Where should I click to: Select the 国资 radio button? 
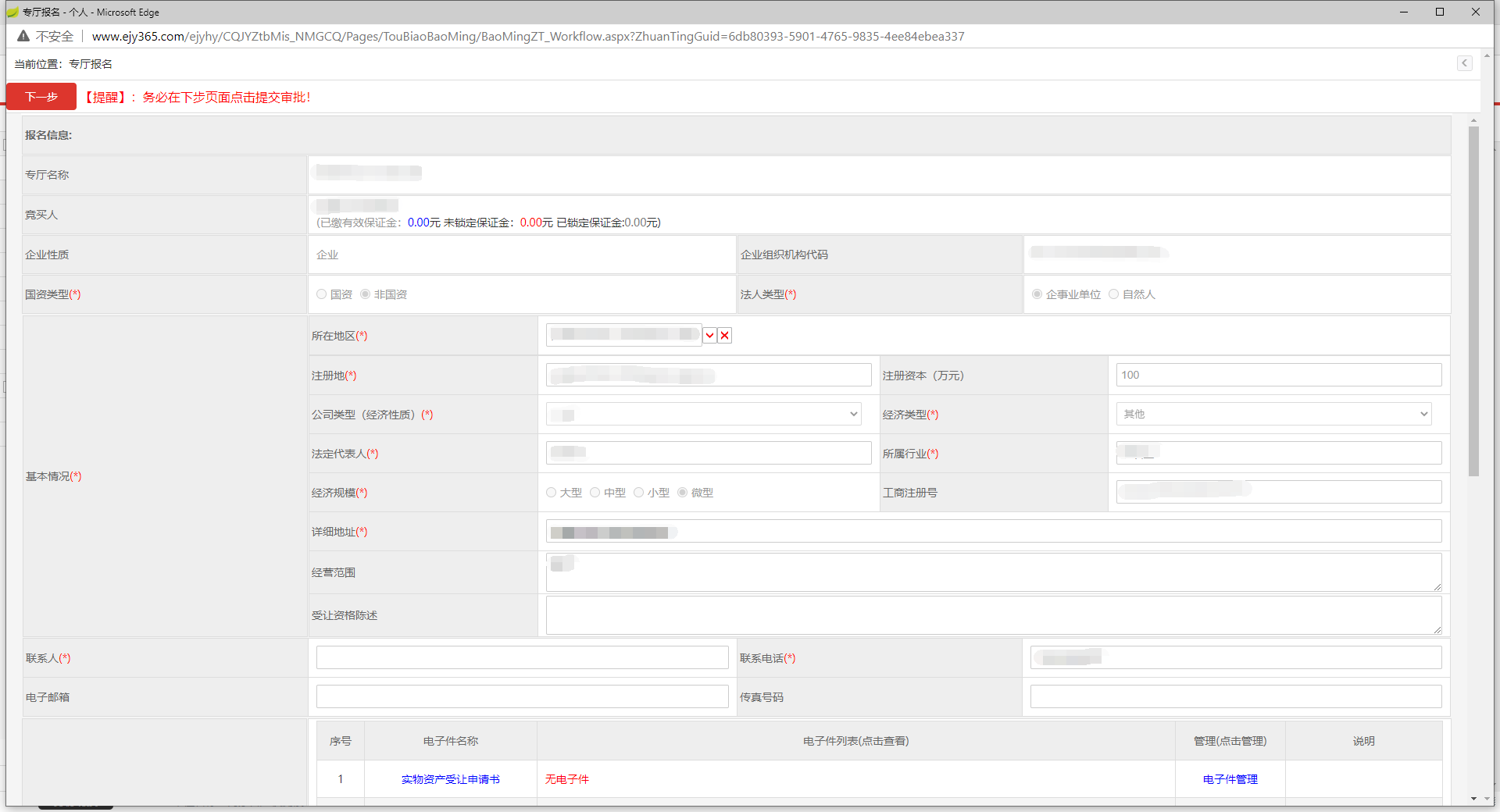pos(321,294)
